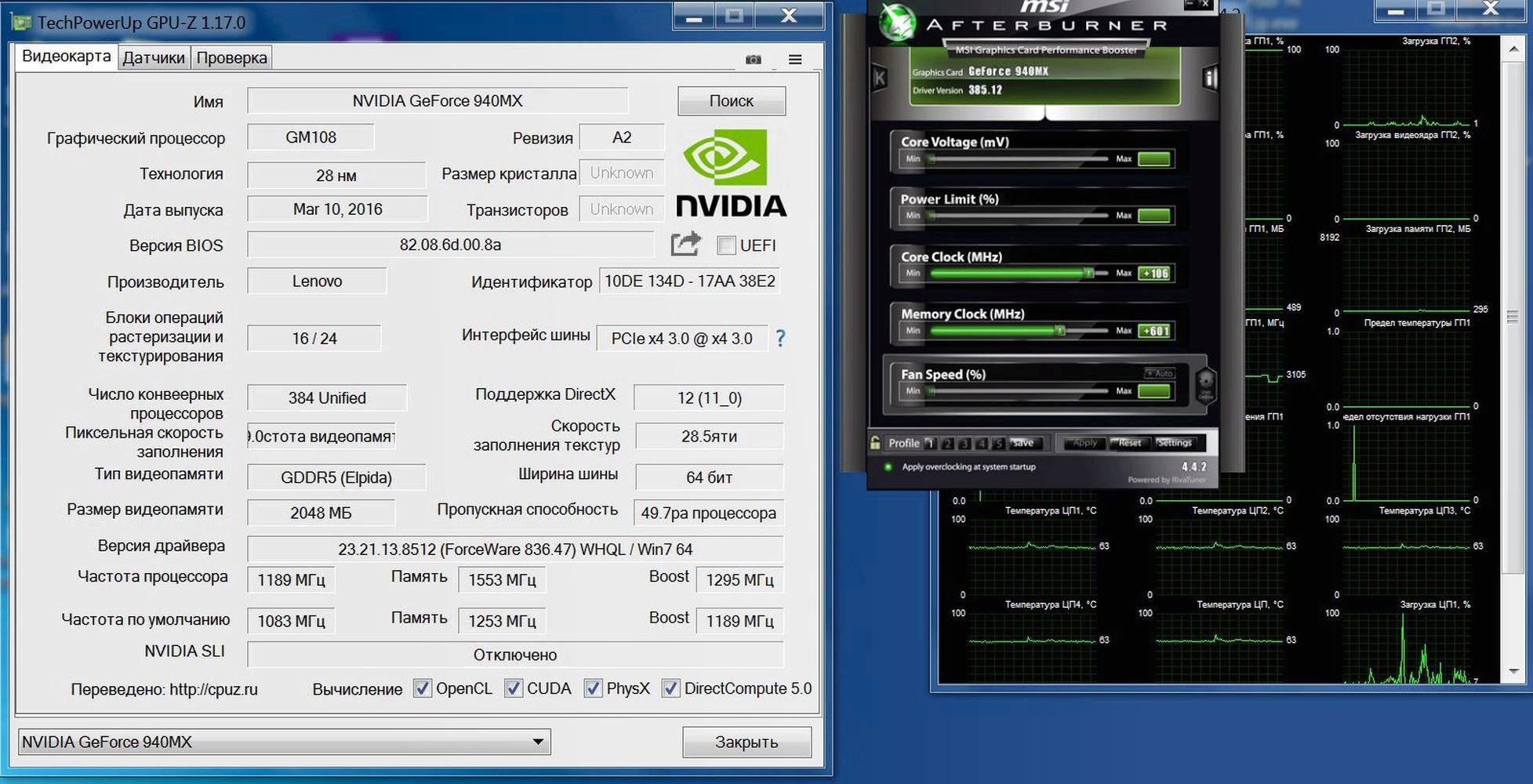Toggle fan speed Auto mode

tap(1159, 373)
